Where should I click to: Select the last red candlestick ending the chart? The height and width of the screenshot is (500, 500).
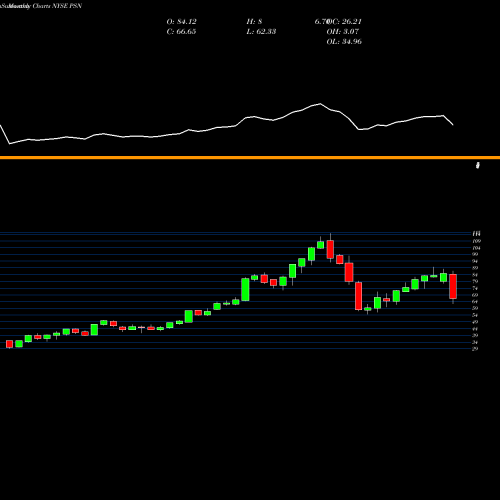(x=453, y=287)
